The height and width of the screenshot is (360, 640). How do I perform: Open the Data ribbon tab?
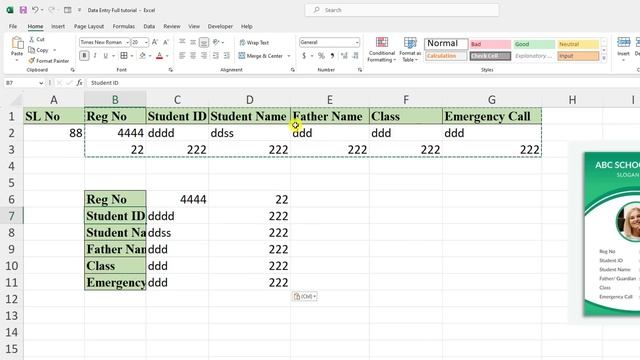point(149,26)
